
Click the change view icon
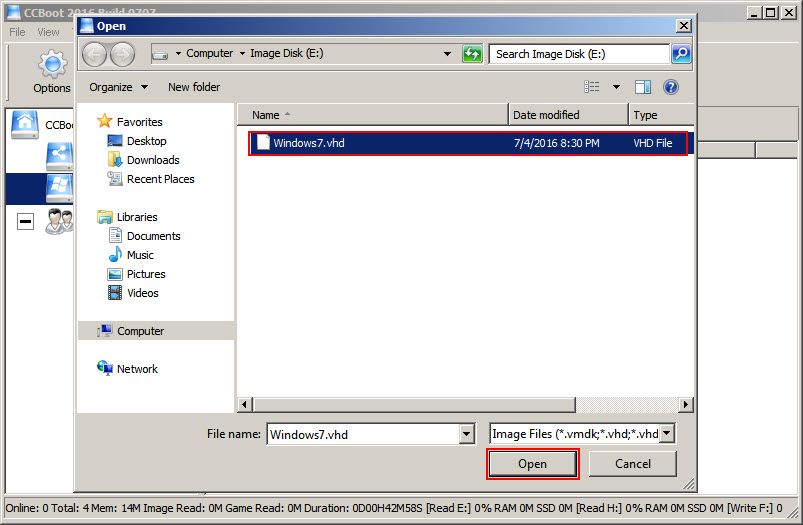click(x=591, y=87)
